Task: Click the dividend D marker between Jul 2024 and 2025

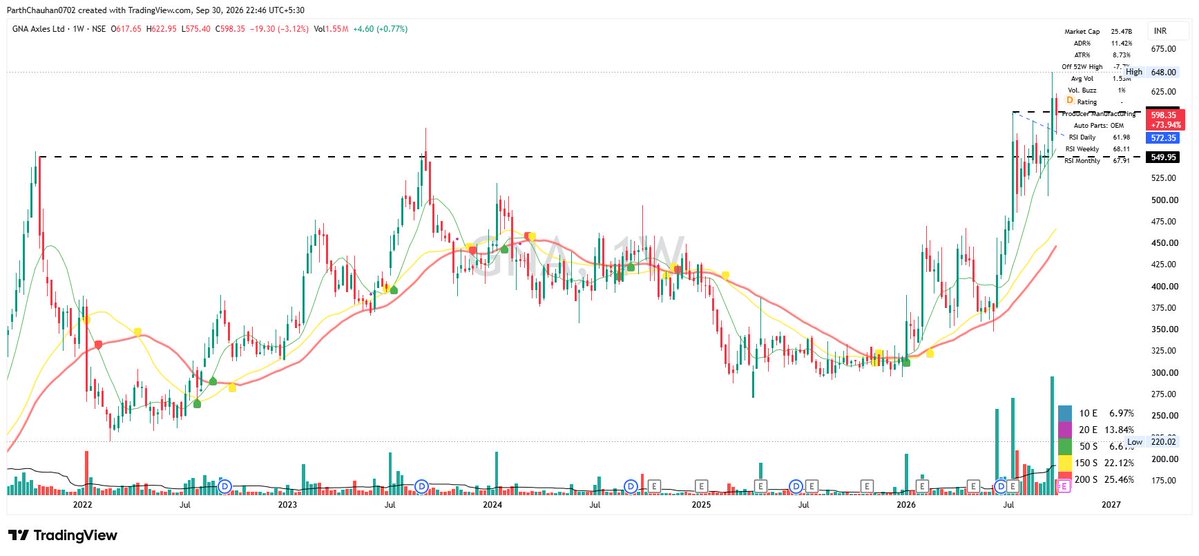Action: coord(630,486)
